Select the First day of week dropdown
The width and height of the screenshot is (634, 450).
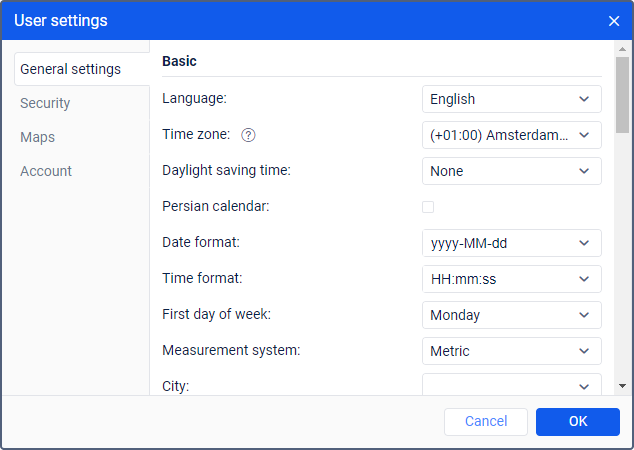pos(511,315)
